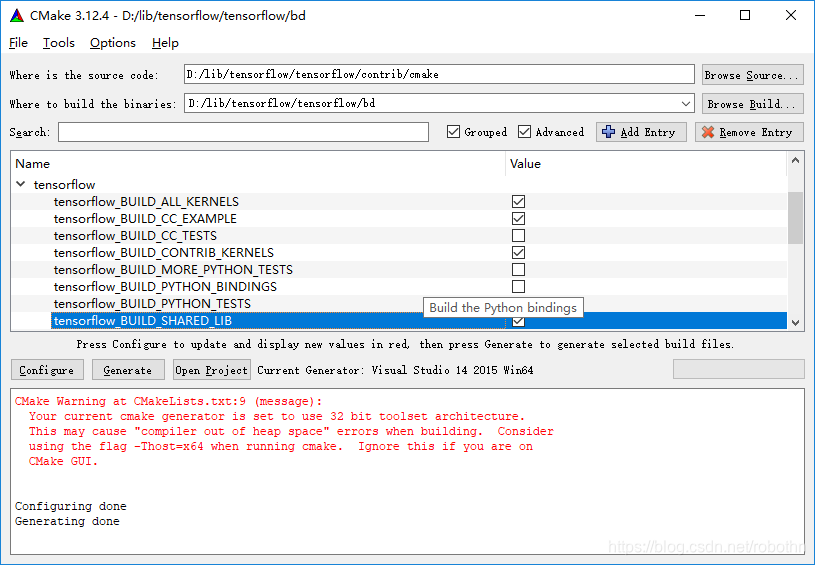Select tensorflow_BUILD_SHARED_LIB row name
This screenshot has height=565, width=815.
click(142, 321)
